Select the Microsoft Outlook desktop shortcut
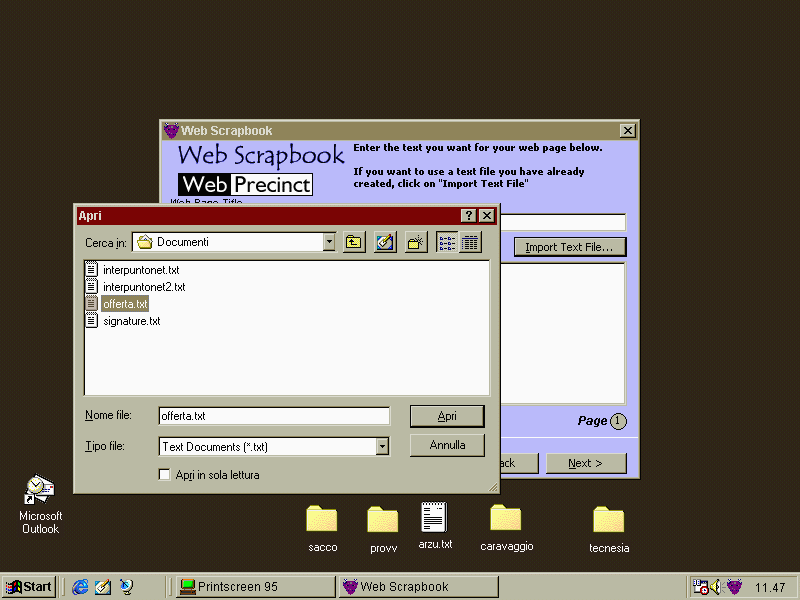This screenshot has width=800, height=600. (40, 505)
